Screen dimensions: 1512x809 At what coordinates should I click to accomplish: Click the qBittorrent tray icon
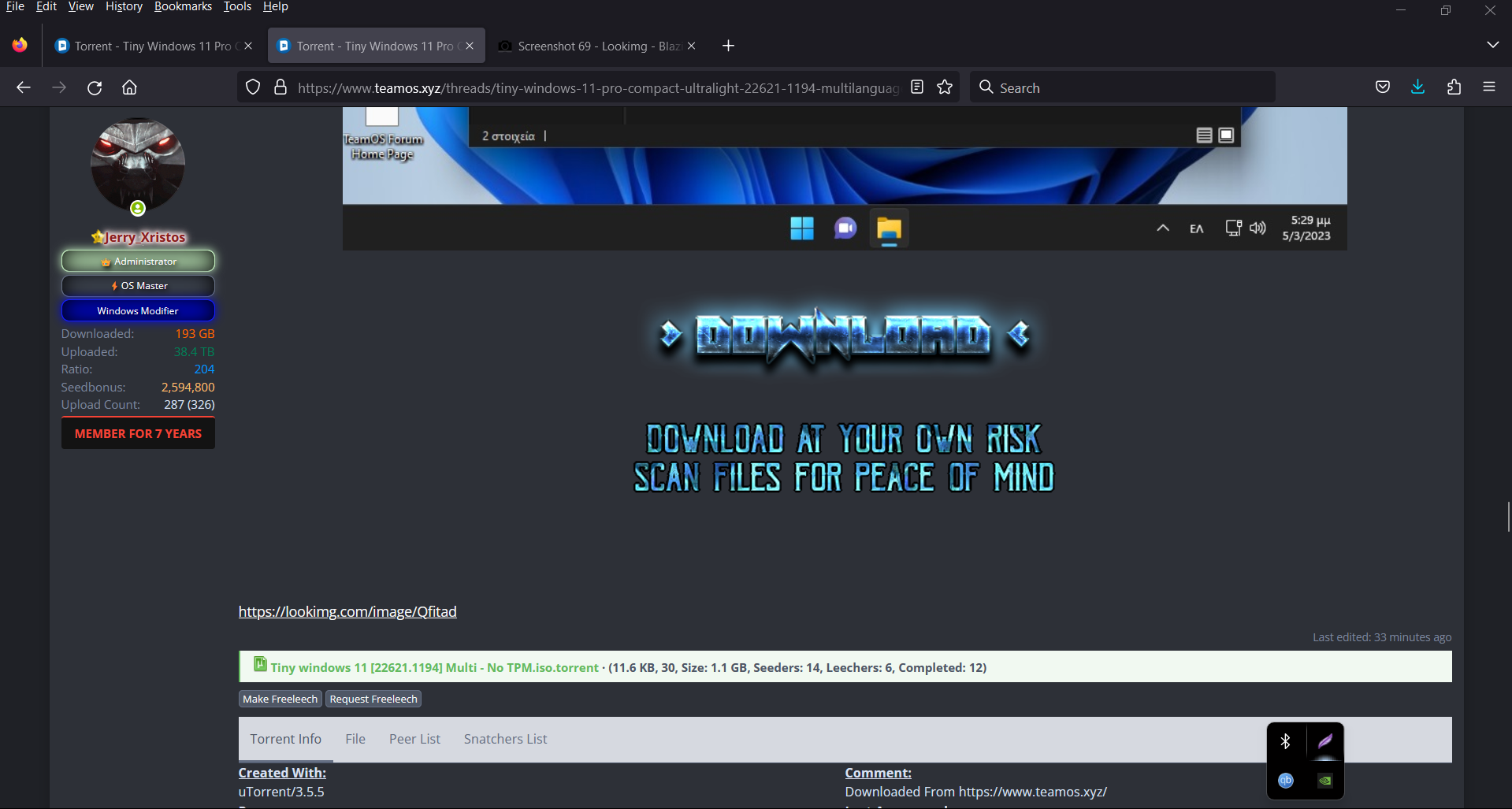(1286, 781)
